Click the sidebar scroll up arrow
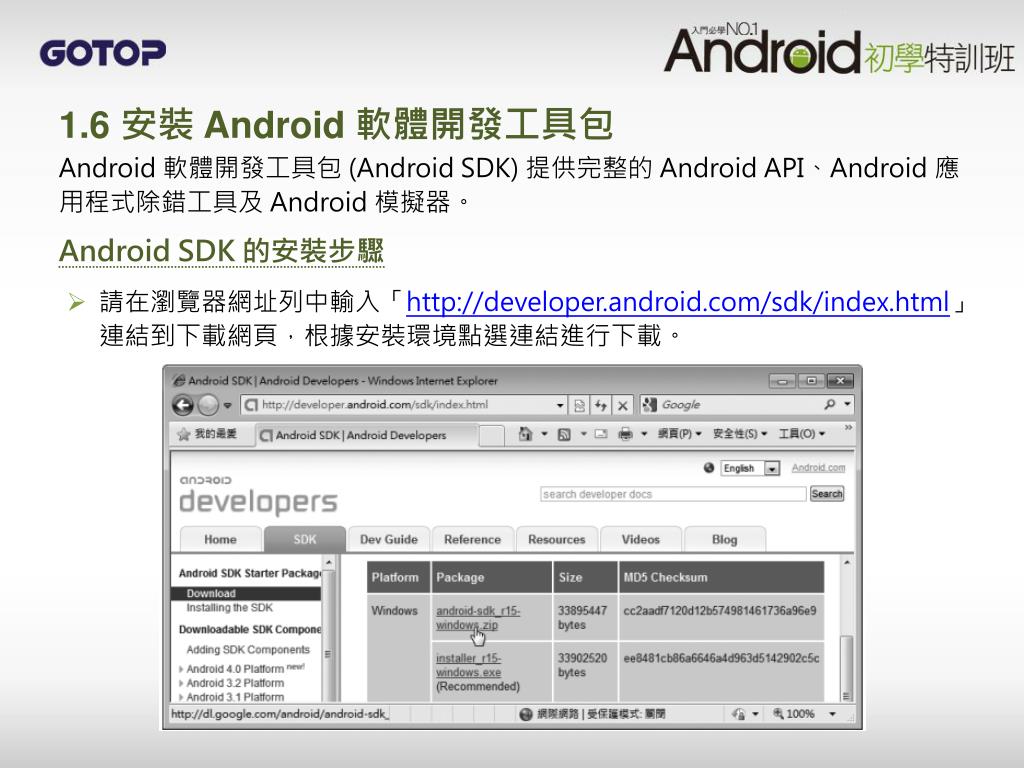Image resolution: width=1024 pixels, height=768 pixels. (328, 562)
